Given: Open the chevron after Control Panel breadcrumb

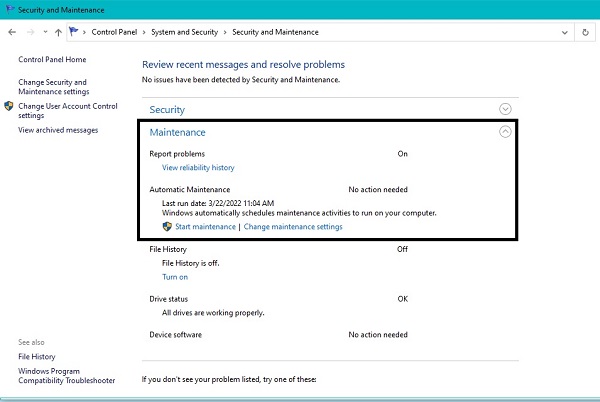Looking at the screenshot, I should 144,33.
